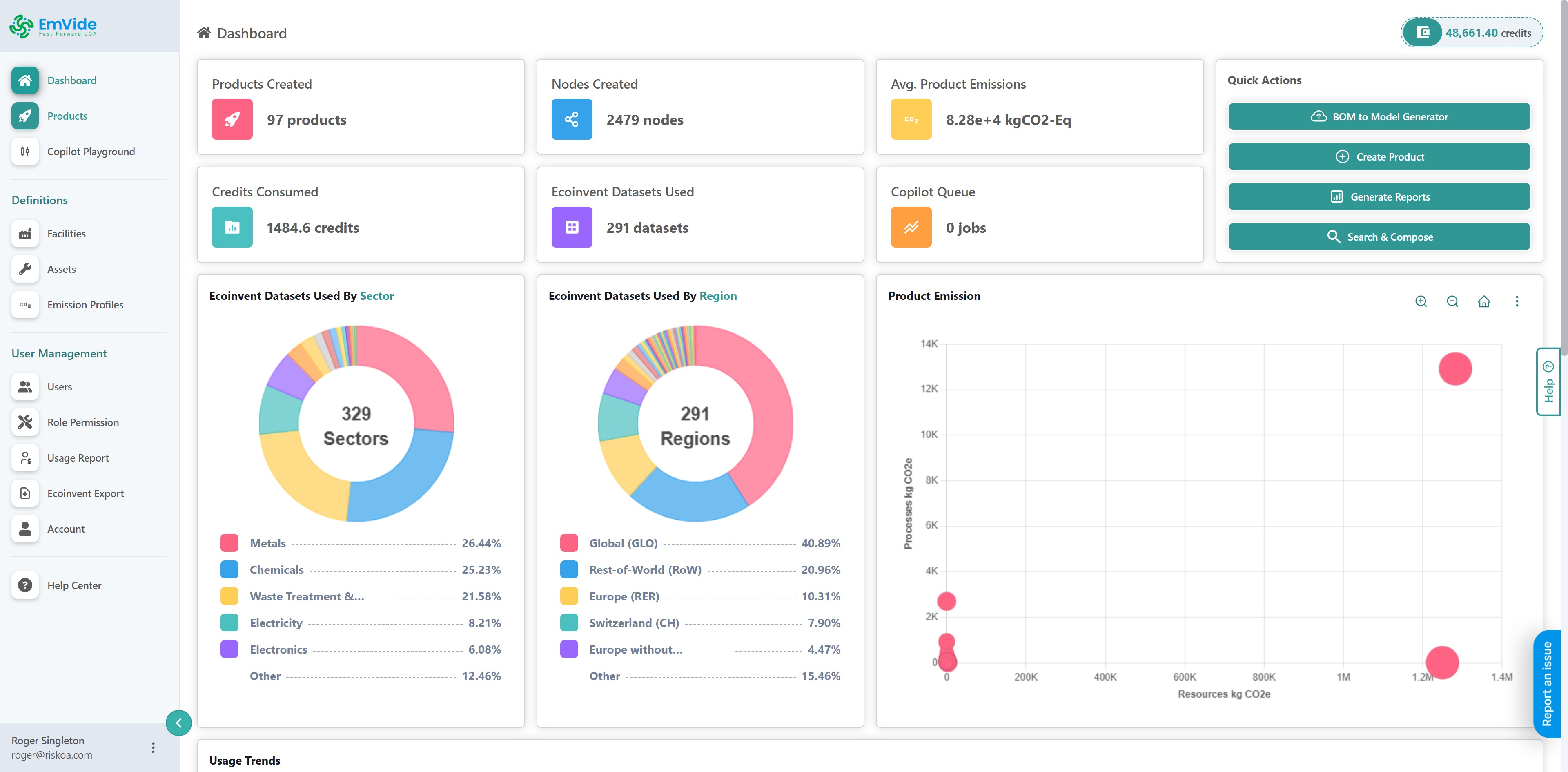Image resolution: width=1568 pixels, height=772 pixels.
Task: Toggle the Global (GLO) legend entry
Action: pos(623,543)
